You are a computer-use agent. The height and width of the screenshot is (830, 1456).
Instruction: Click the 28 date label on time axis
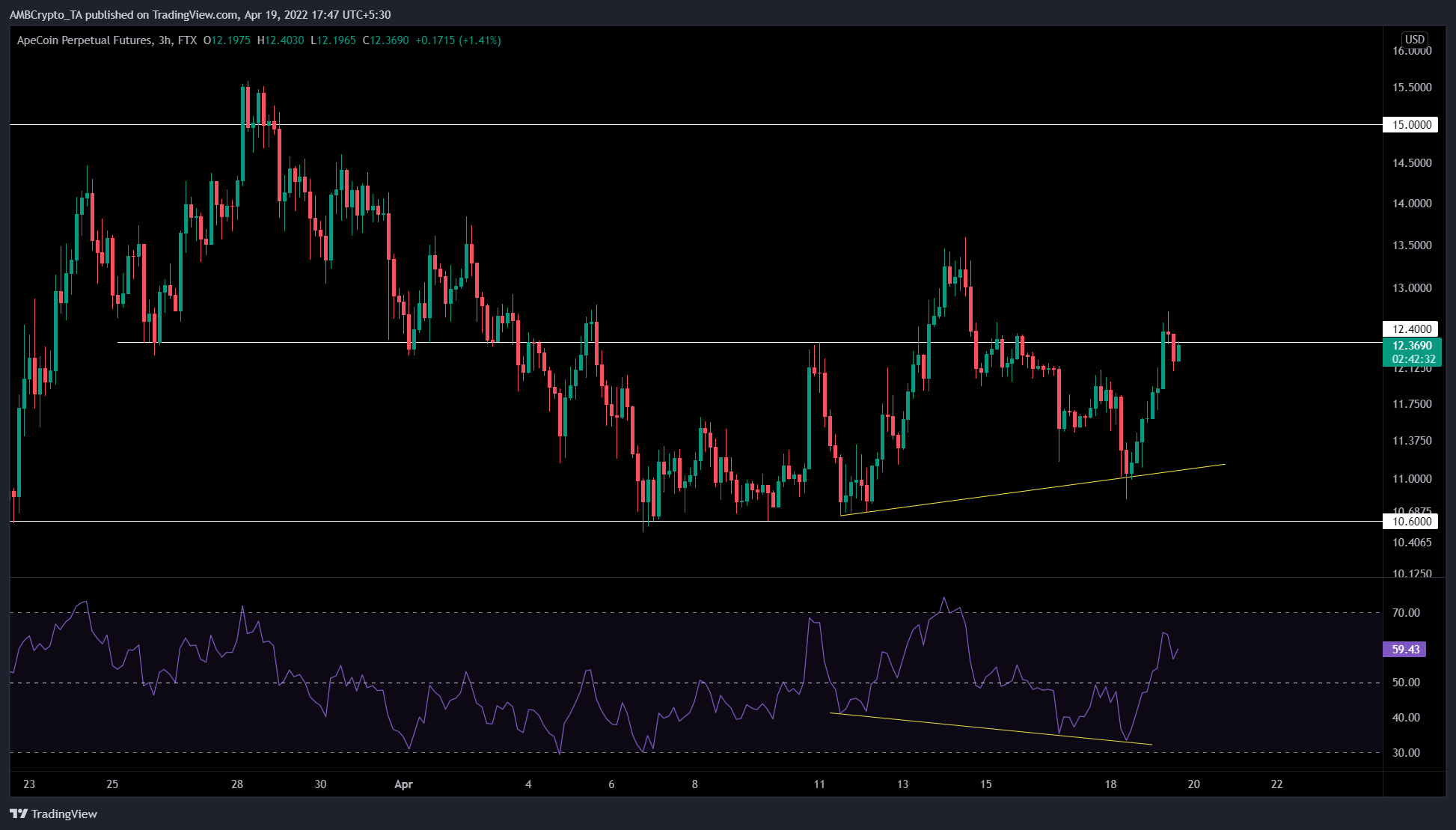(x=237, y=784)
